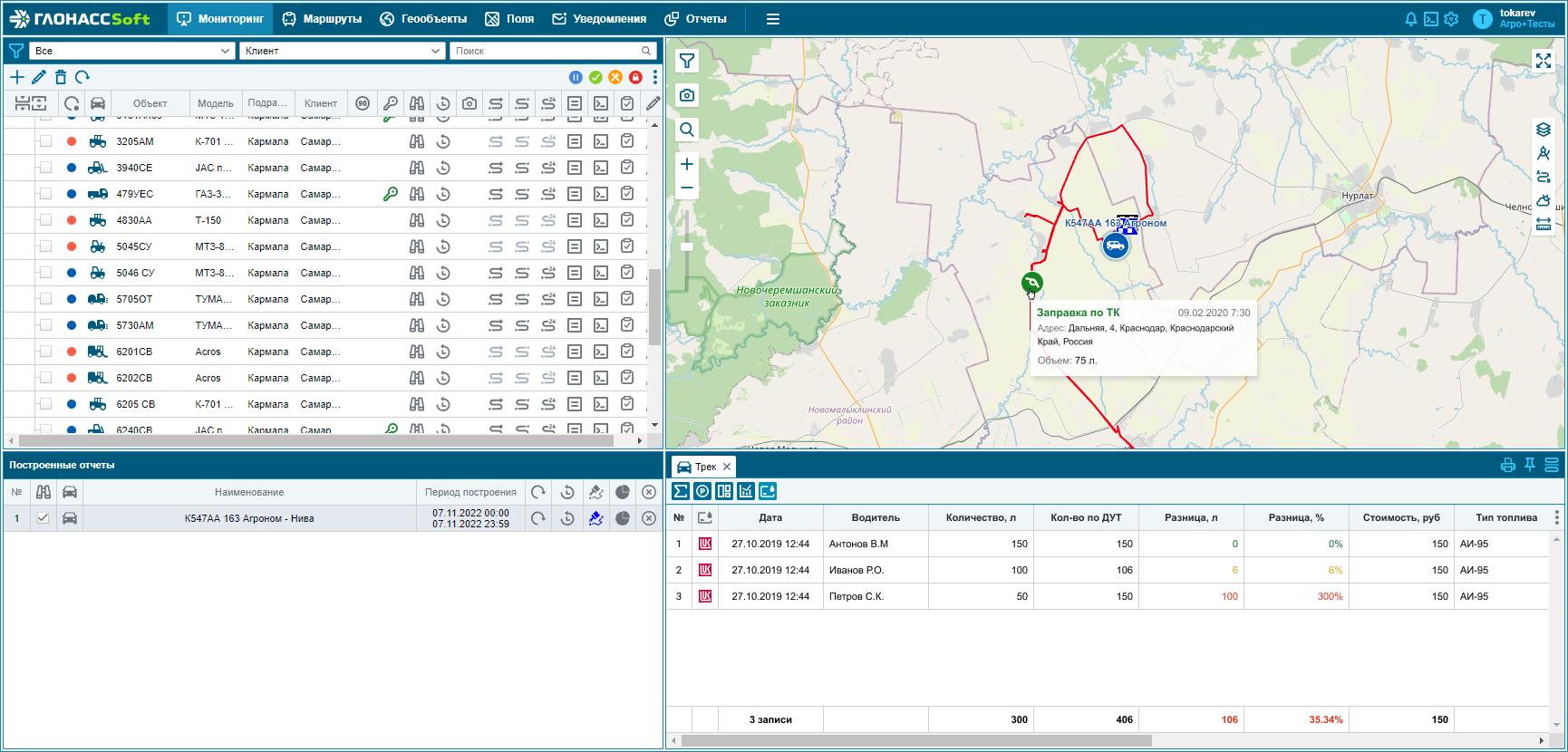
Task: Click the Поиск search field
Action: tap(544, 51)
